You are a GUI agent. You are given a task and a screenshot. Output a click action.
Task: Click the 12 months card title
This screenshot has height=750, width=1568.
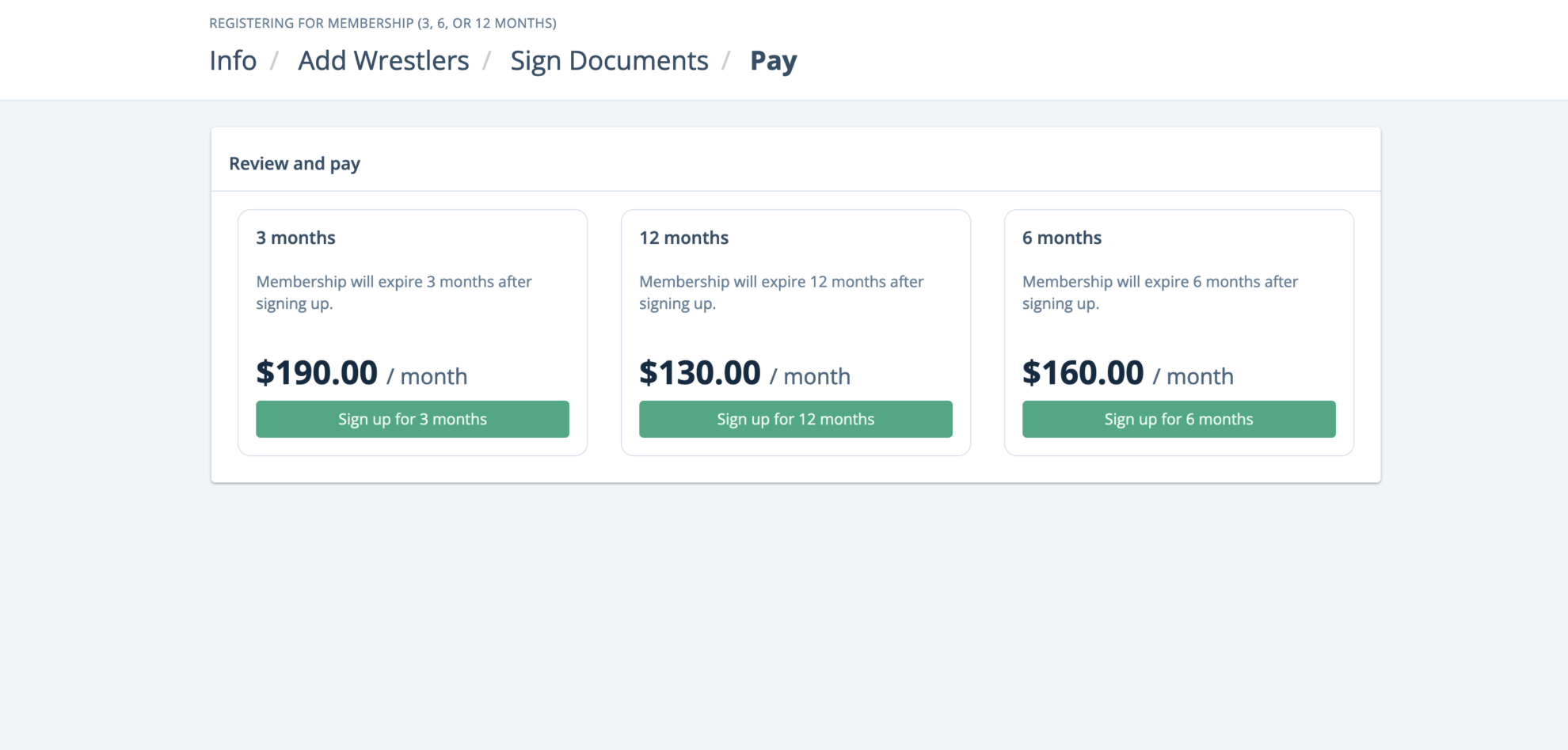click(683, 238)
